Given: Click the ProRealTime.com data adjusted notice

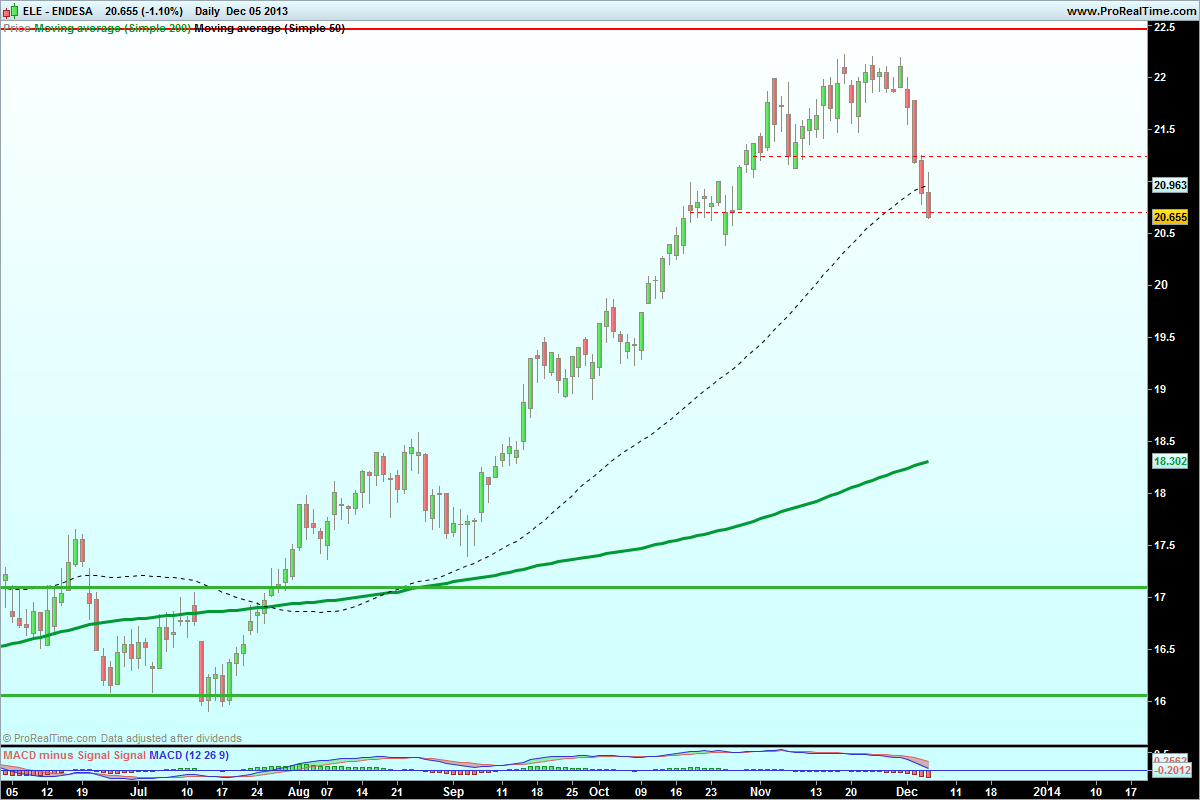Looking at the screenshot, I should point(122,738).
